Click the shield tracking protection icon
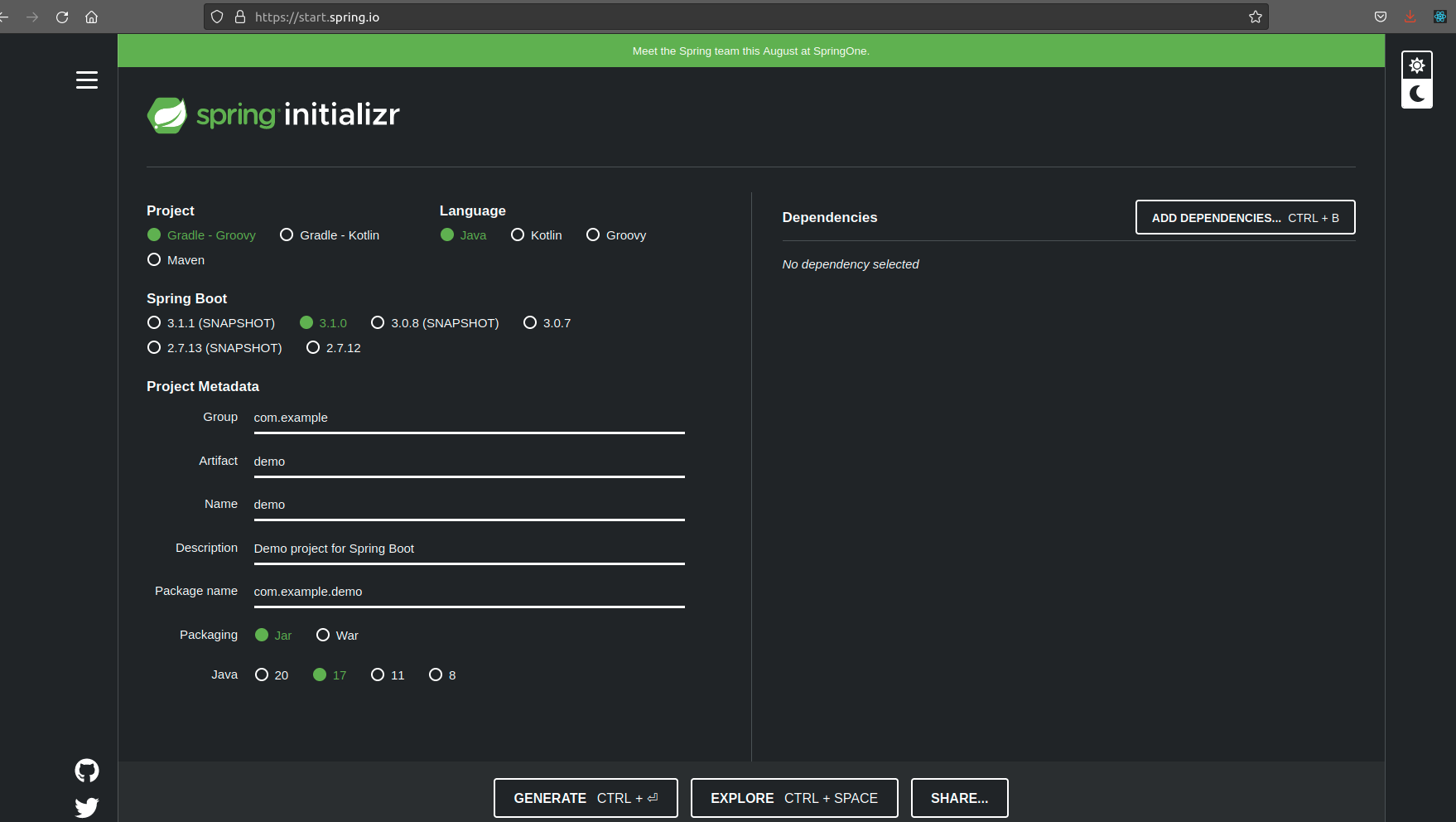This screenshot has height=822, width=1456. click(217, 17)
